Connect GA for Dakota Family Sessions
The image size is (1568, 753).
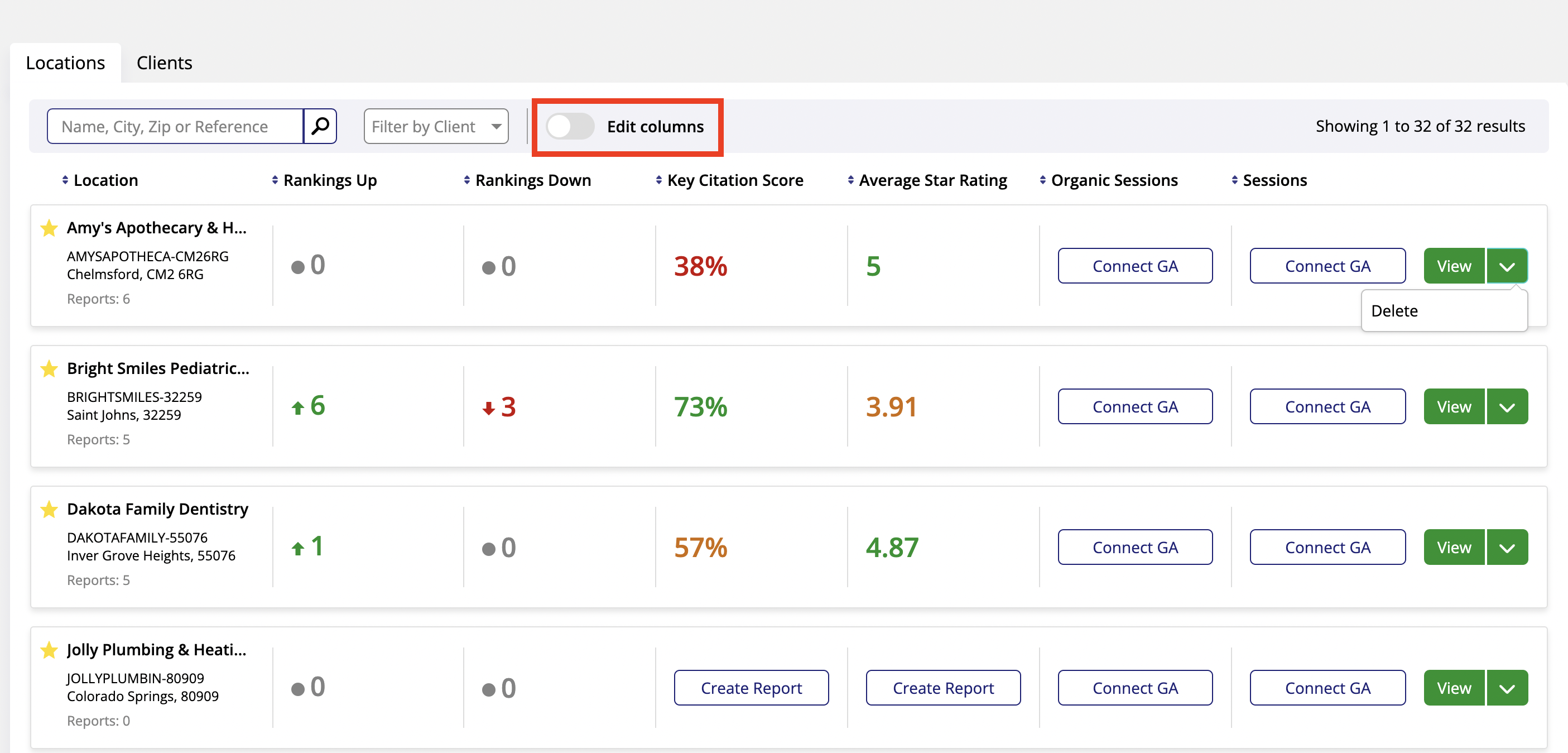tap(1327, 547)
